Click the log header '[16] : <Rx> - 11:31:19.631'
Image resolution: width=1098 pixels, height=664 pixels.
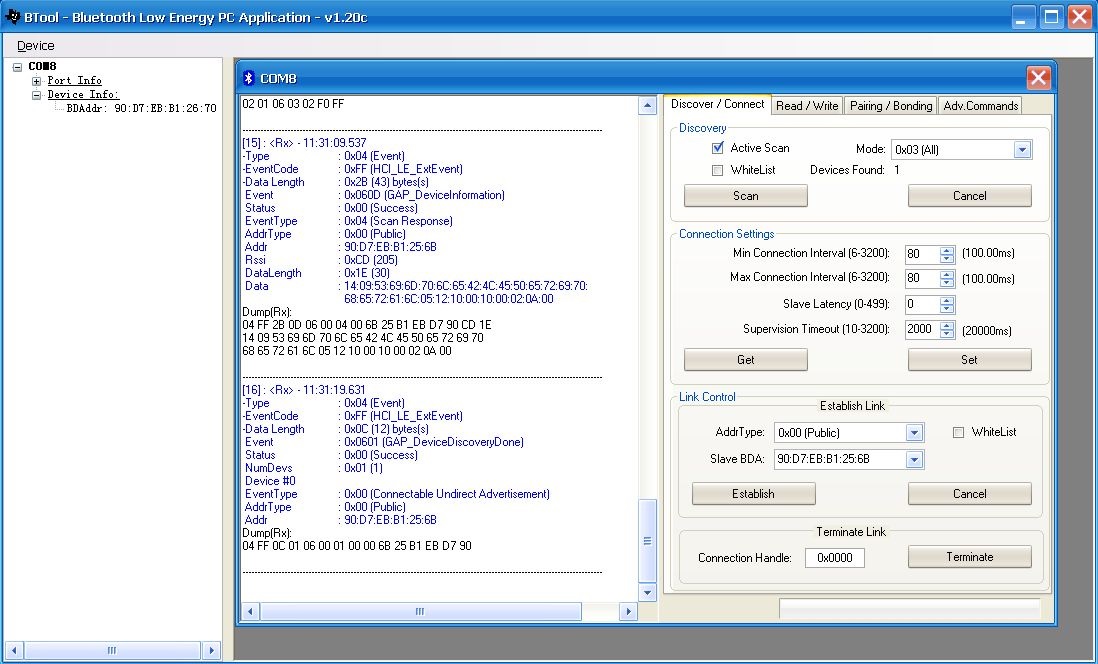(x=304, y=390)
